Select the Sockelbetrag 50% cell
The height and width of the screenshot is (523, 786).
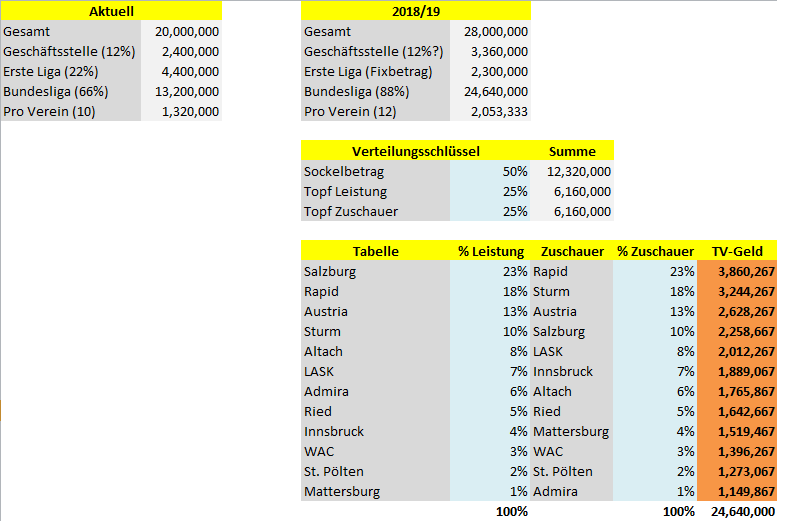coord(490,171)
